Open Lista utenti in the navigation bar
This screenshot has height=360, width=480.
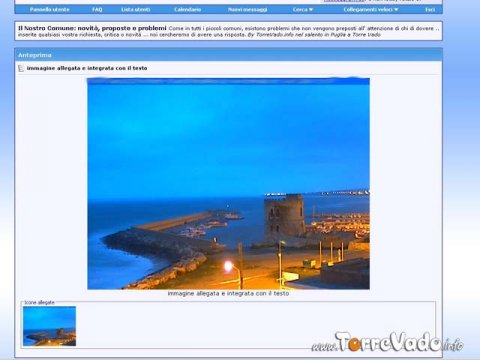pyautogui.click(x=136, y=10)
